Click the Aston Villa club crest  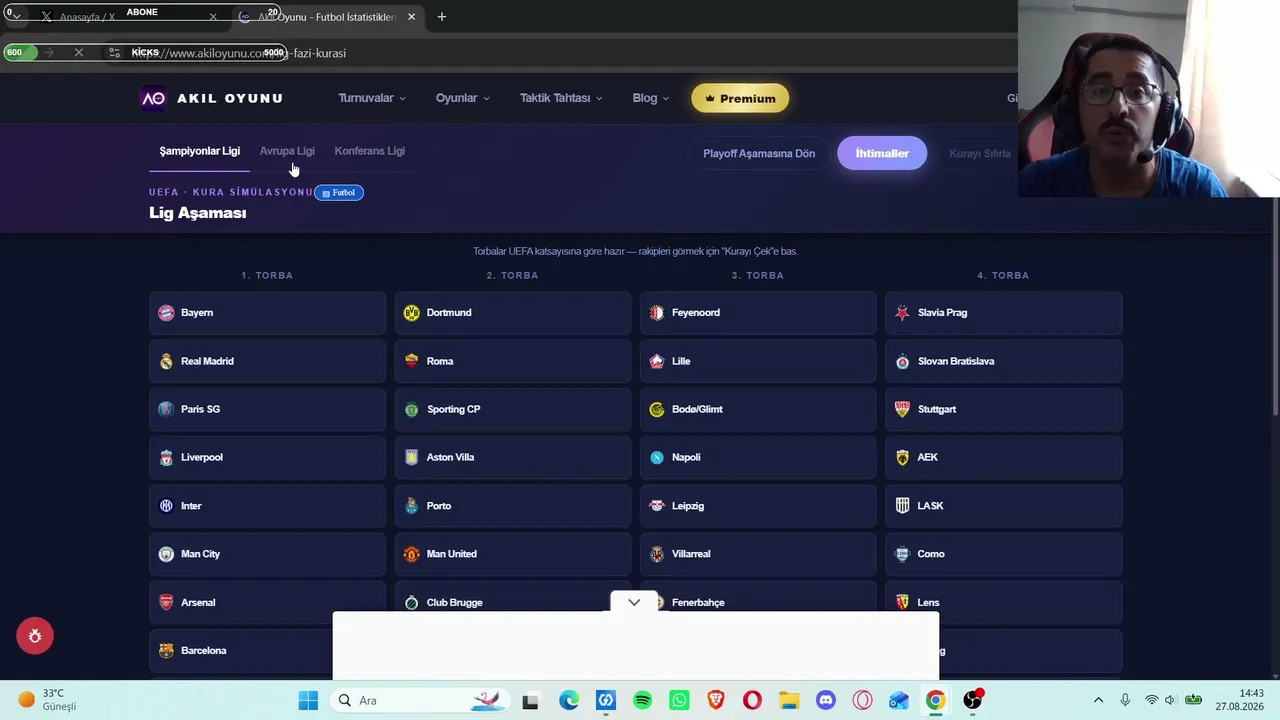click(411, 457)
